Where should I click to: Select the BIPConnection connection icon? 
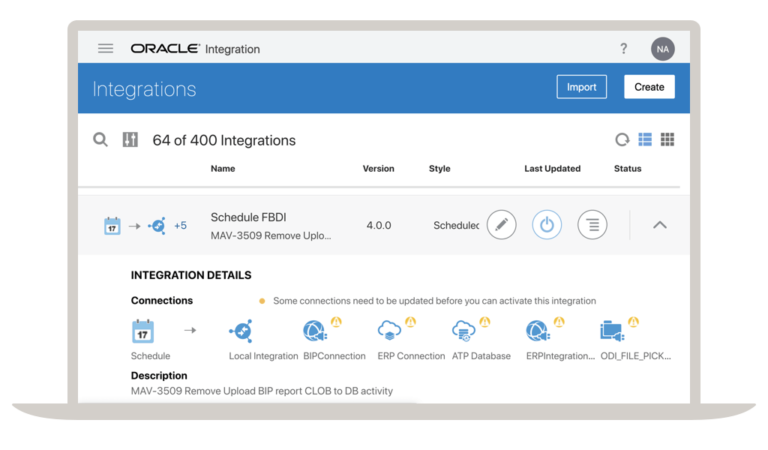pyautogui.click(x=315, y=331)
